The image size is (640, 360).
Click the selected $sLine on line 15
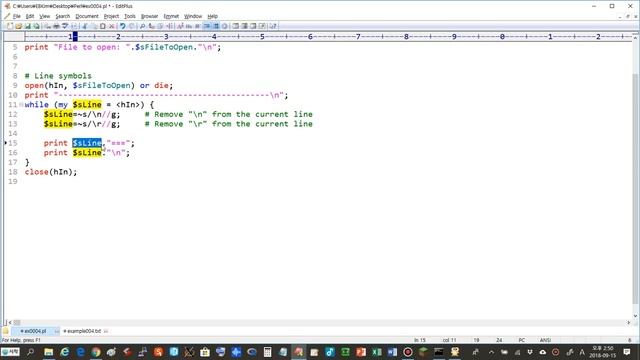87,143
